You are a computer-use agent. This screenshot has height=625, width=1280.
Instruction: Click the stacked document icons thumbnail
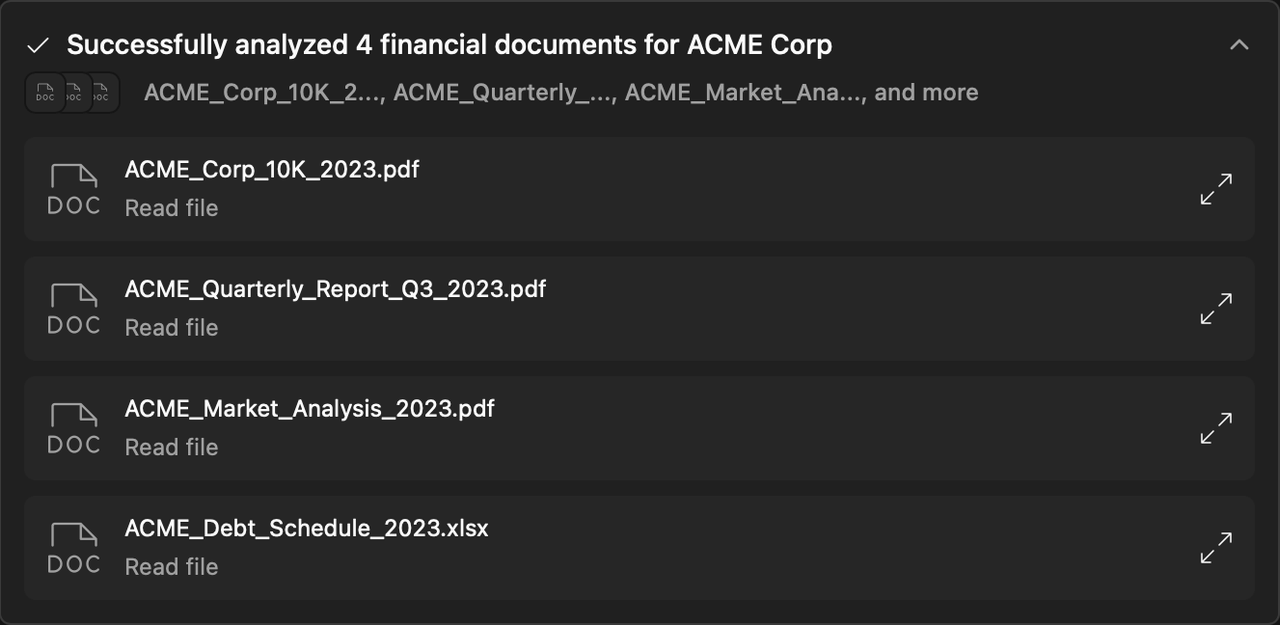[x=72, y=93]
